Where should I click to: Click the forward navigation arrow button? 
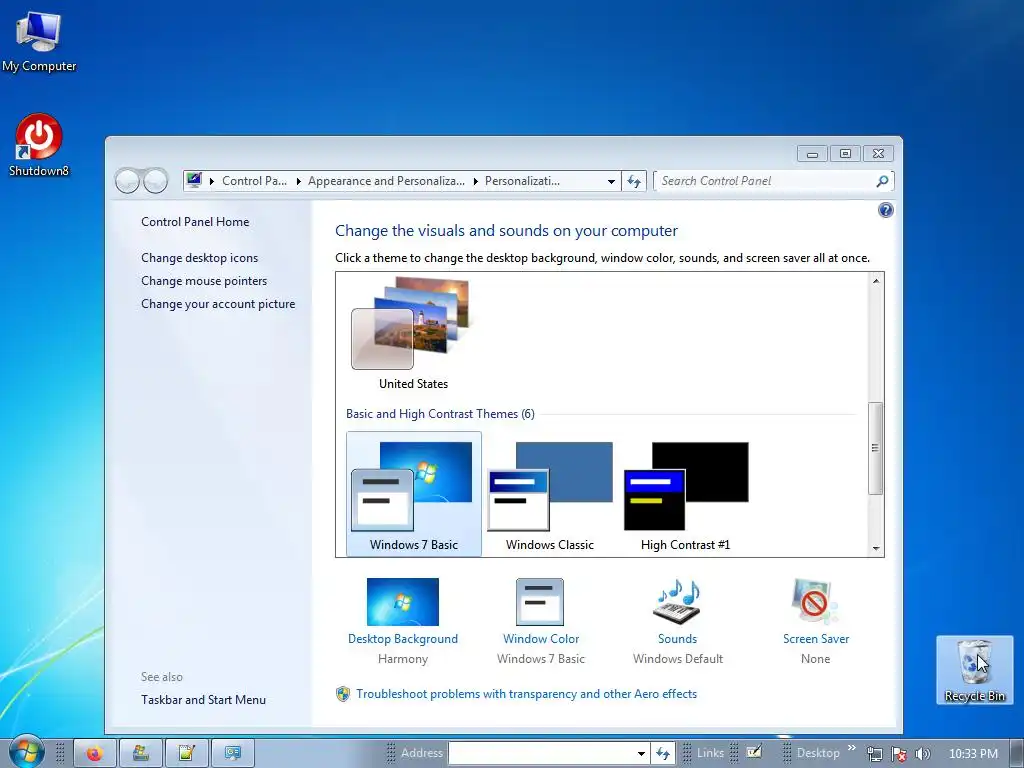tap(155, 181)
